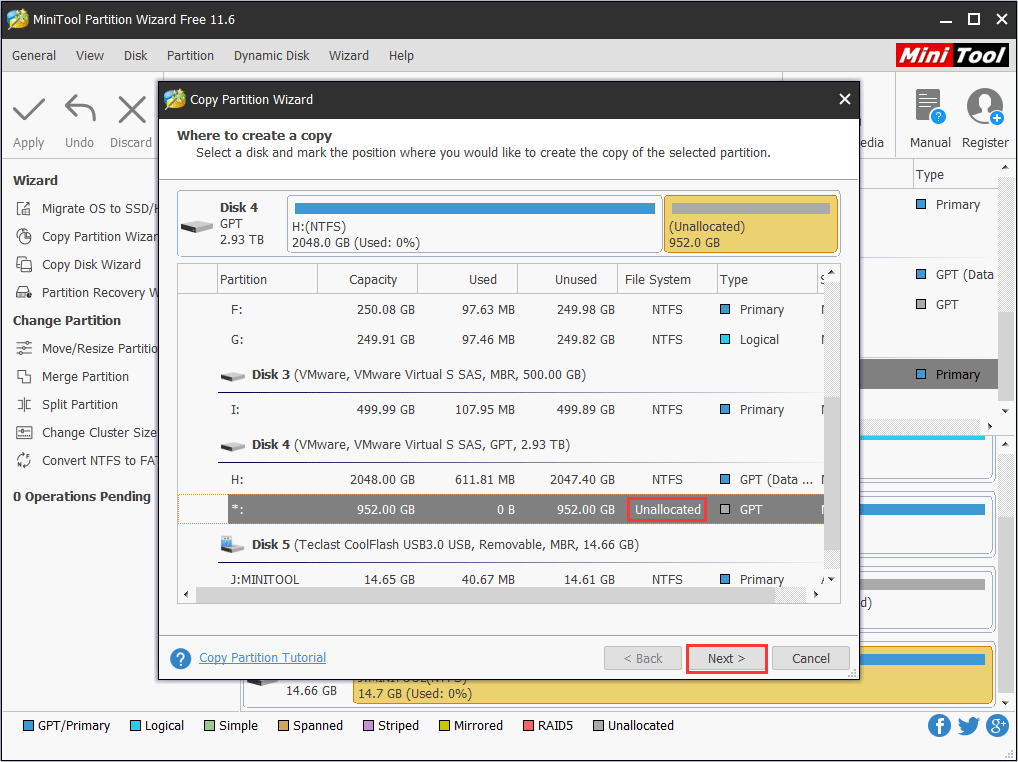Open the Partition menu

190,56
